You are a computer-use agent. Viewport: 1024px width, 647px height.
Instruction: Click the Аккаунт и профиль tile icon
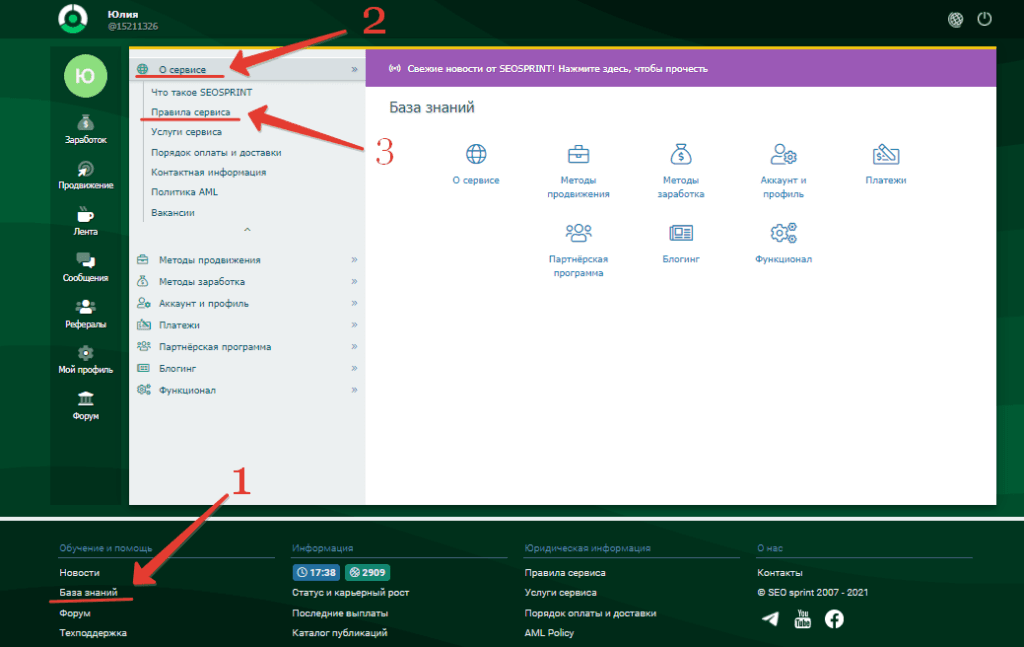pyautogui.click(x=783, y=154)
